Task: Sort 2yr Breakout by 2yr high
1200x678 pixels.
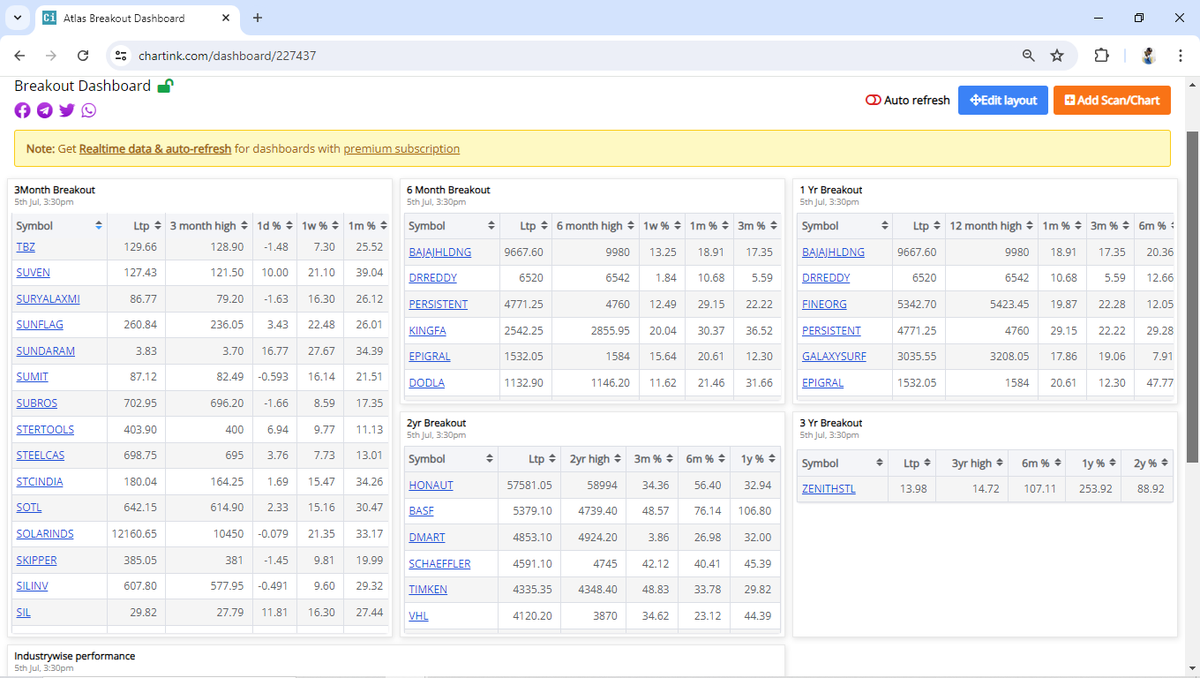Action: (x=595, y=459)
